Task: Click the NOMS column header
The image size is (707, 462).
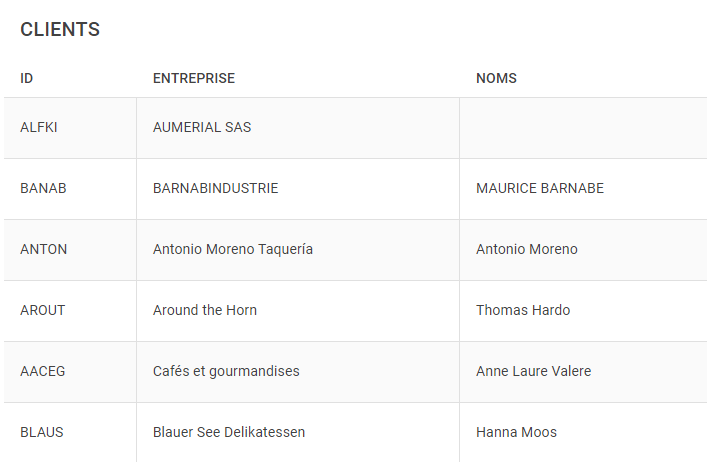Action: pyautogui.click(x=496, y=78)
